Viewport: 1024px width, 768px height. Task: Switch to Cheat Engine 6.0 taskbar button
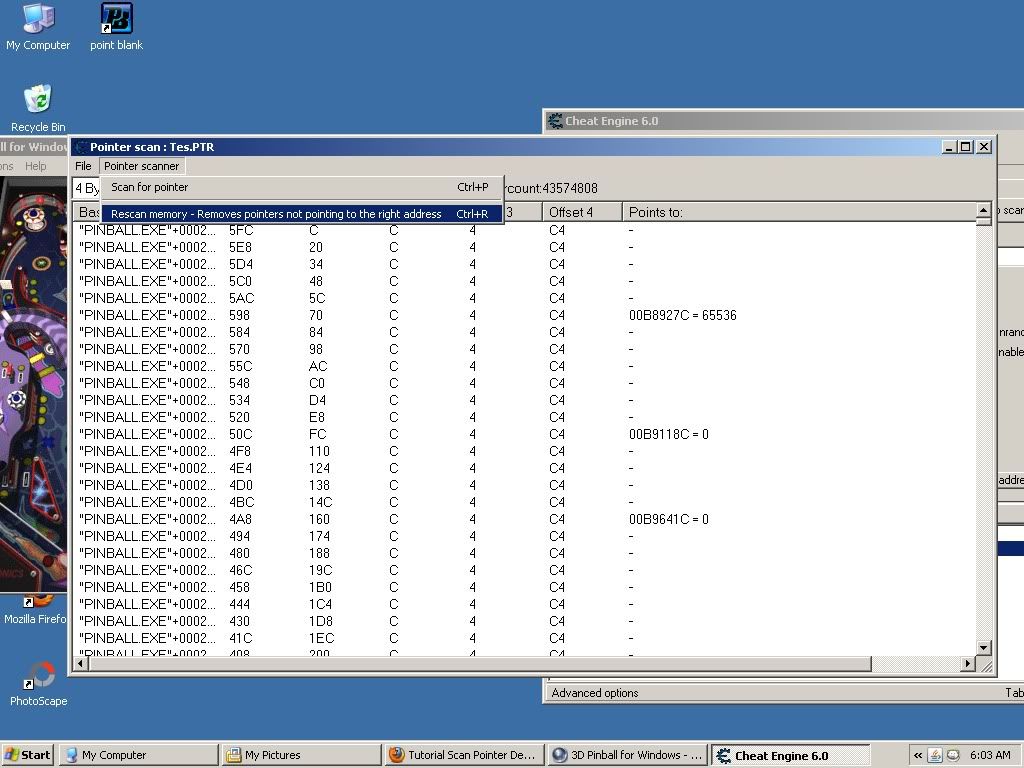[x=790, y=755]
